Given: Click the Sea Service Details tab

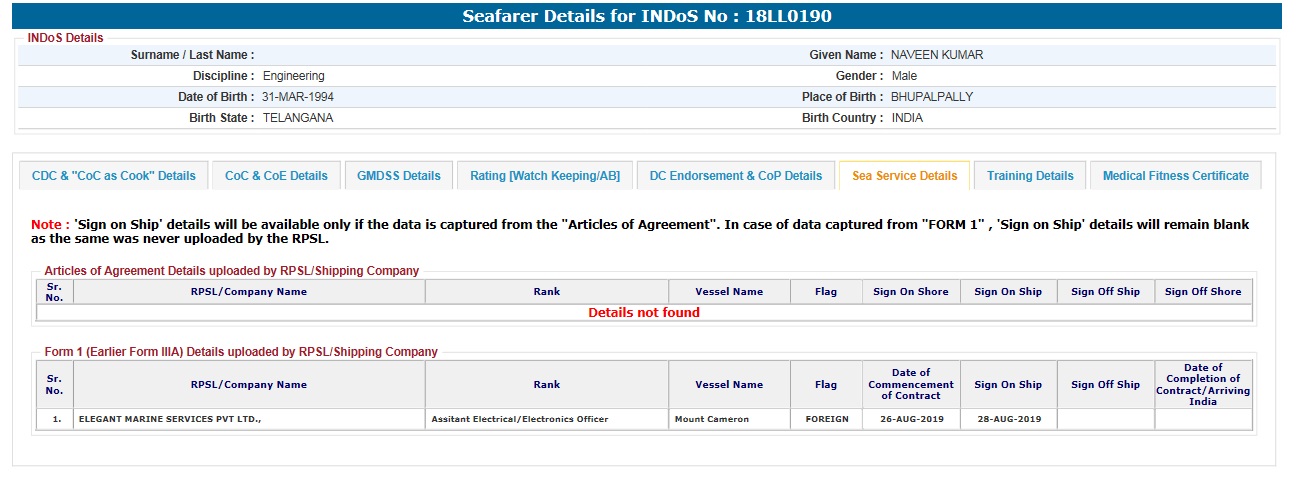Looking at the screenshot, I should click(904, 176).
